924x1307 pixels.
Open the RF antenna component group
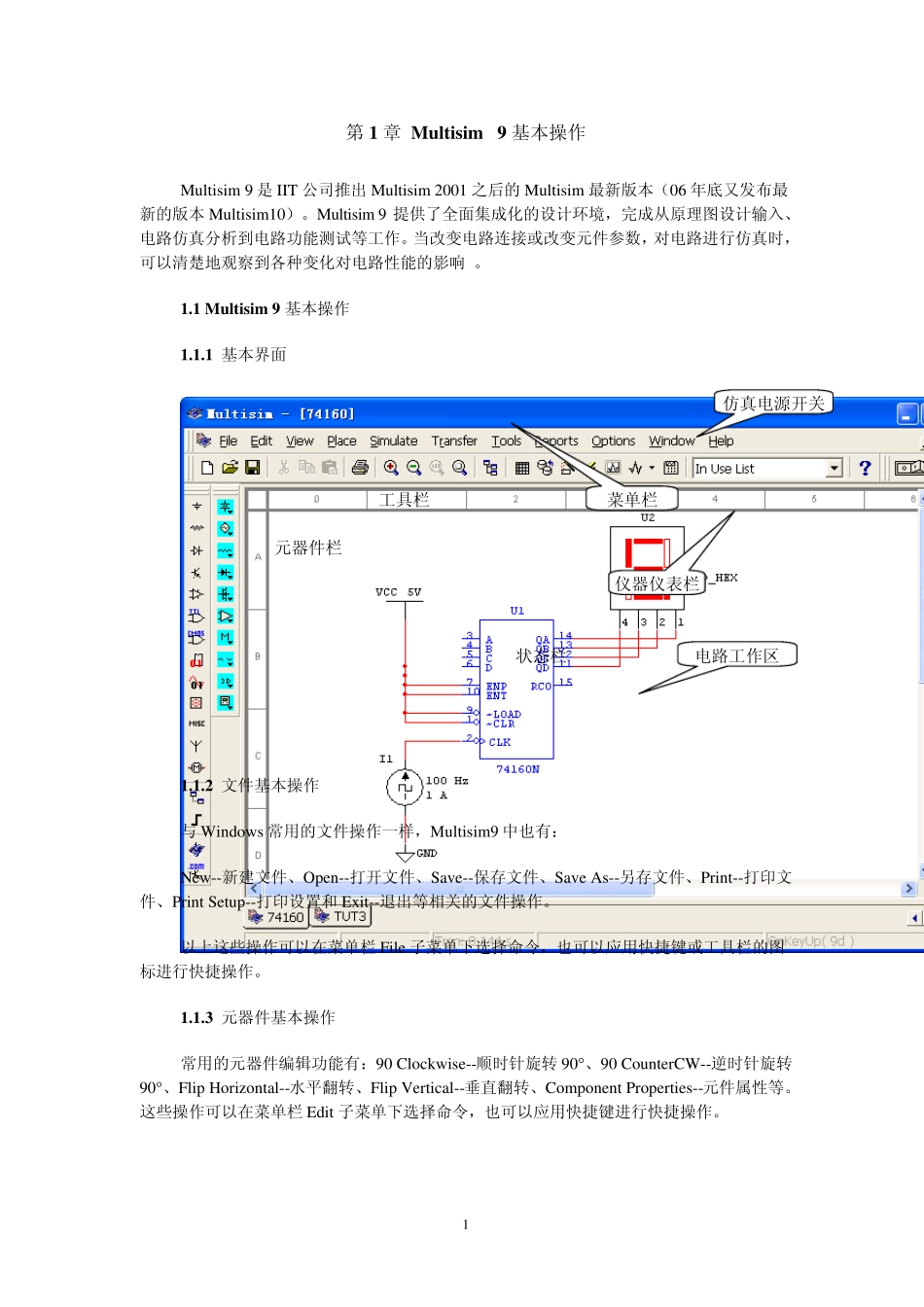tap(196, 746)
